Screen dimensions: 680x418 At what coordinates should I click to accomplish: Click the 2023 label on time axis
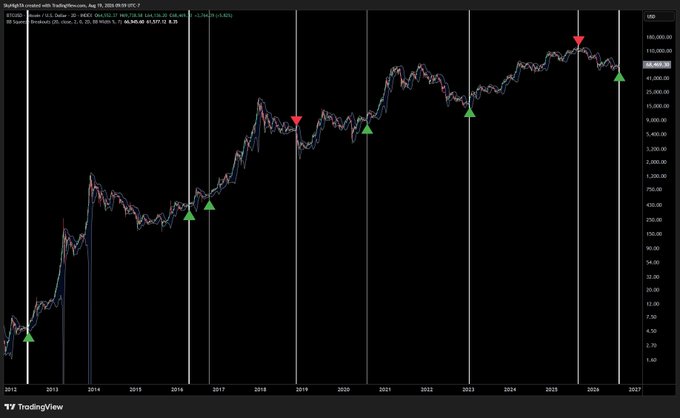click(468, 389)
